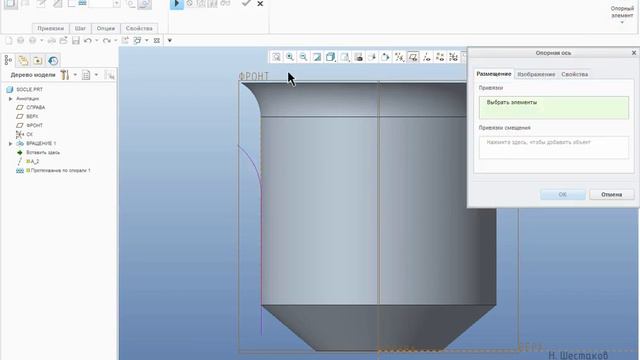Toggle coordinate system display icon

pos(453,57)
